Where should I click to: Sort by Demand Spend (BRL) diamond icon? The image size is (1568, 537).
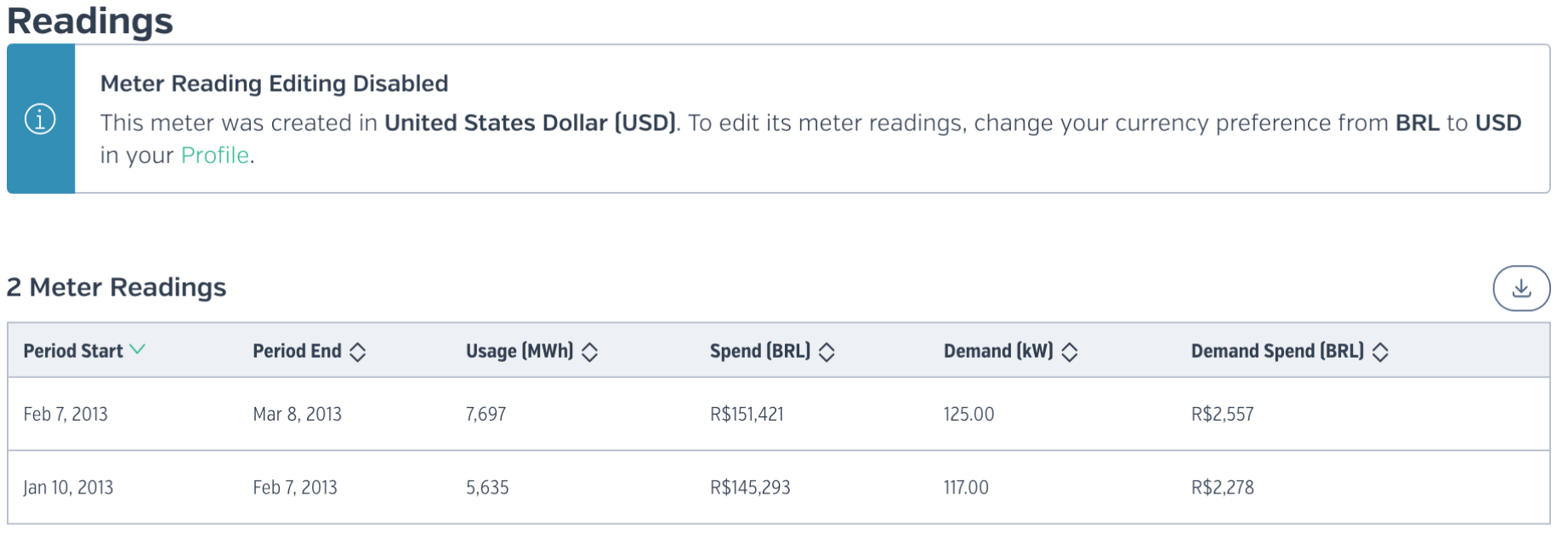pos(1380,352)
